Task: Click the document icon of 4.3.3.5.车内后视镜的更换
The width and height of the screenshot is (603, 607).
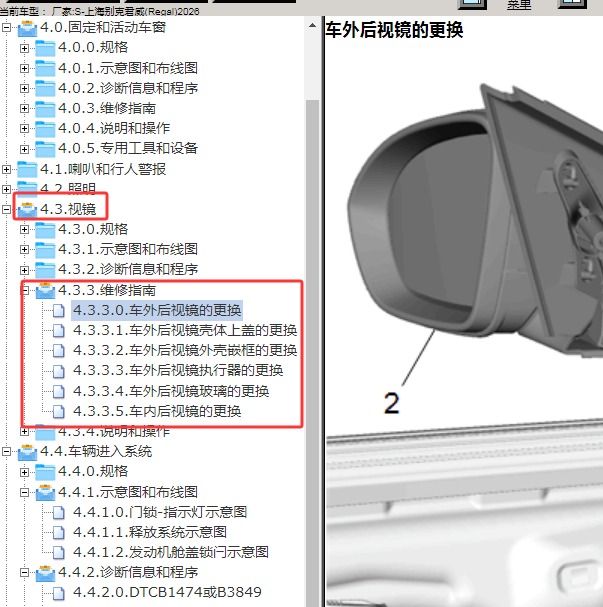Action: click(58, 412)
